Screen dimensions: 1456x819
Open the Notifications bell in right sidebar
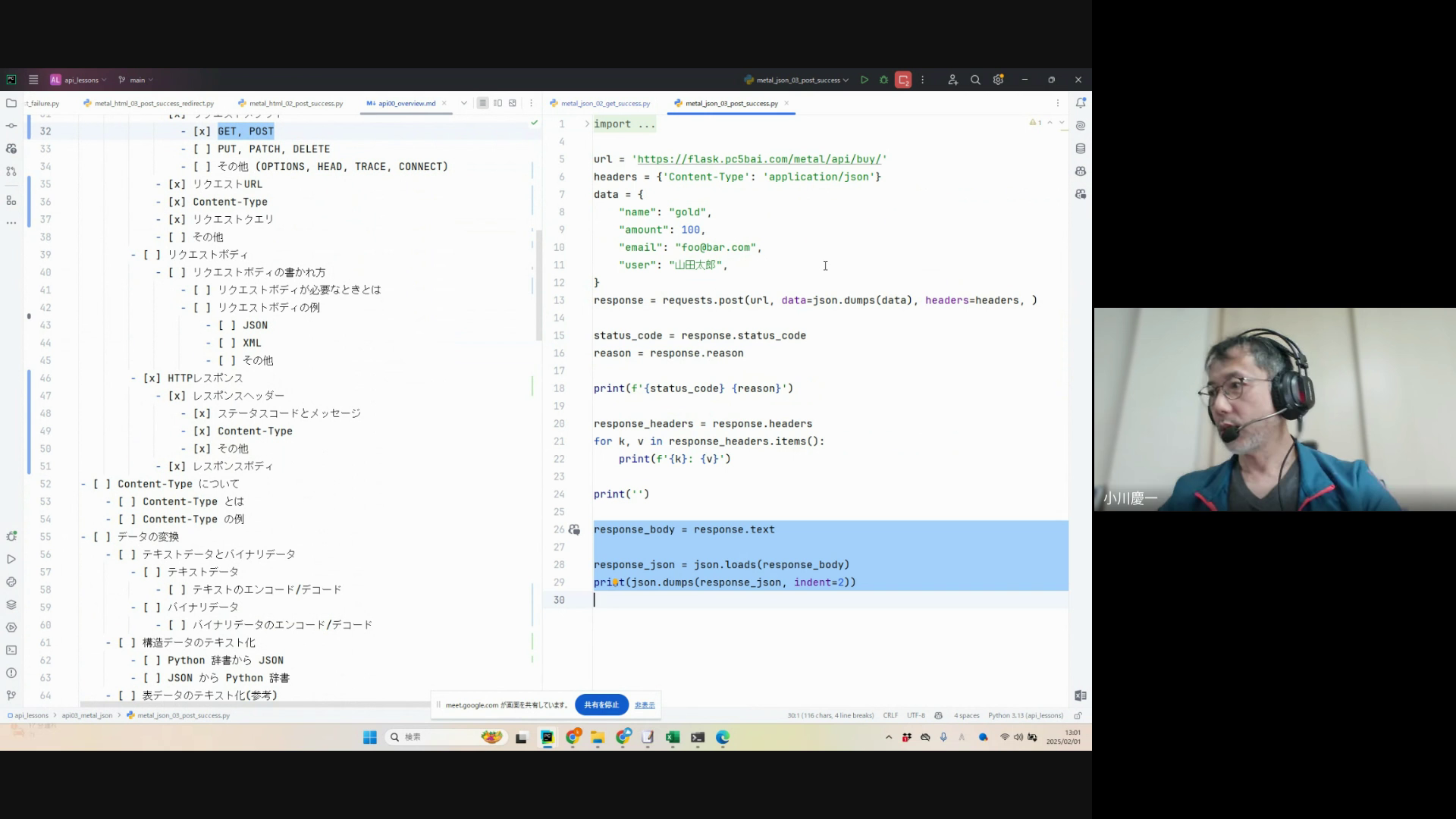click(x=1081, y=102)
